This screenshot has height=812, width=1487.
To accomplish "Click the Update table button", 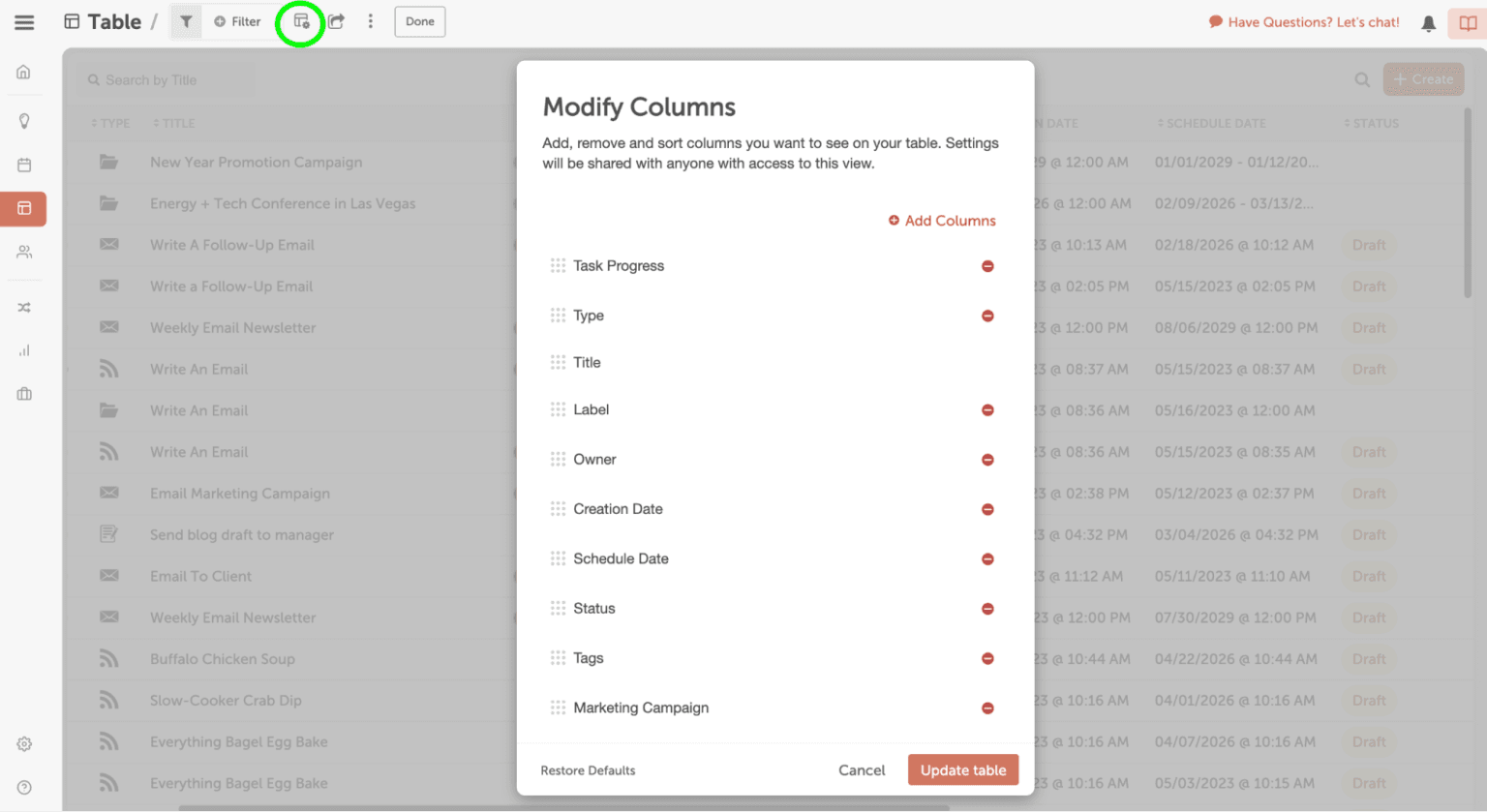I will pyautogui.click(x=962, y=770).
